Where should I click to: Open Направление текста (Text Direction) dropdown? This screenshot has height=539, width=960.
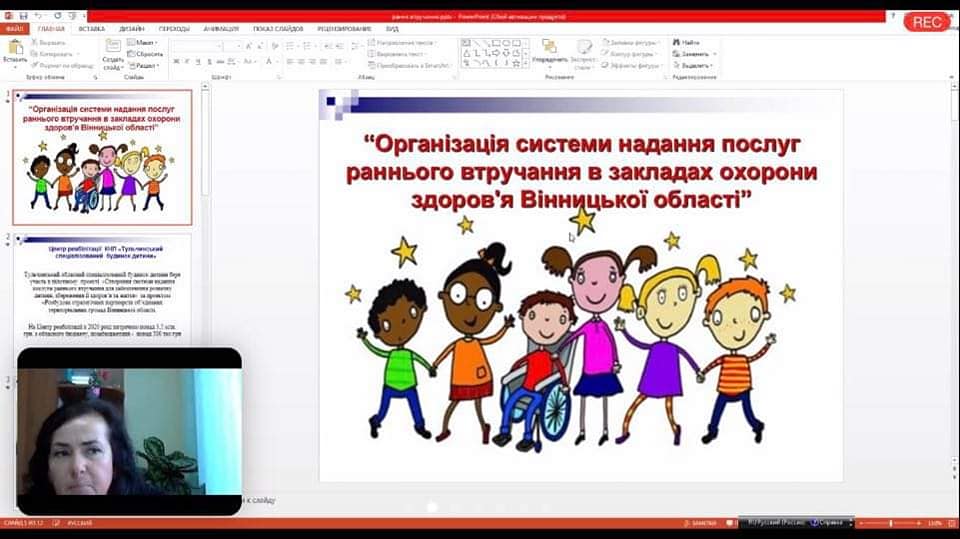coord(403,43)
